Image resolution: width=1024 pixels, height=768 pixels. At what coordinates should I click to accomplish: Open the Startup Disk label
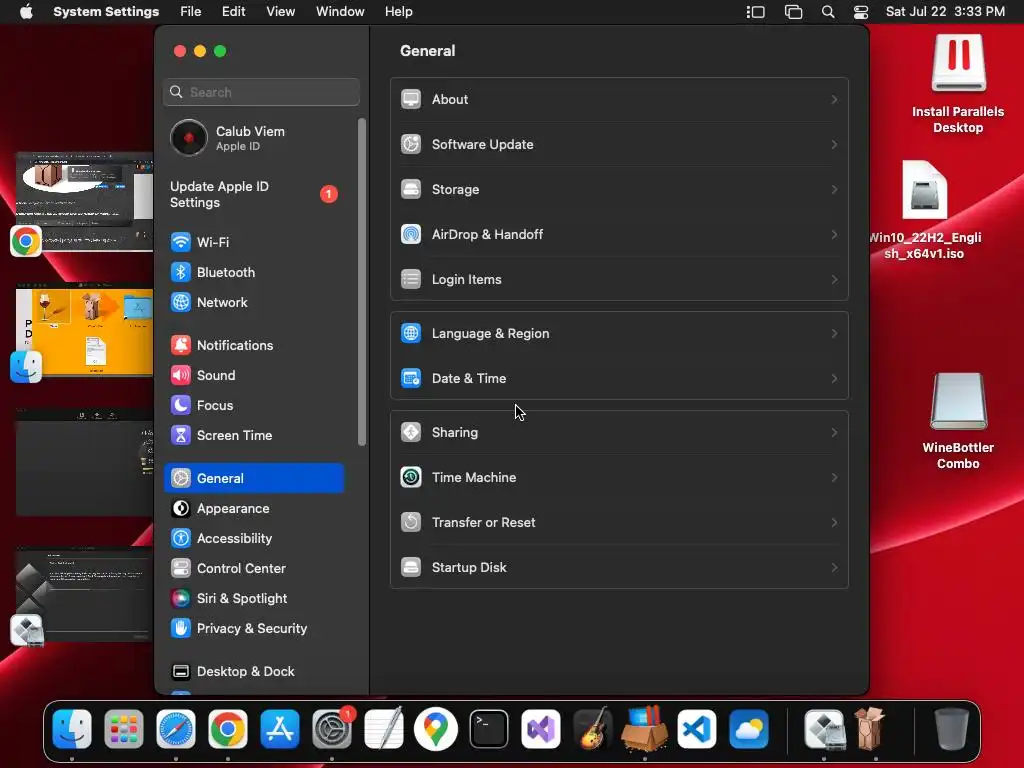pos(469,568)
